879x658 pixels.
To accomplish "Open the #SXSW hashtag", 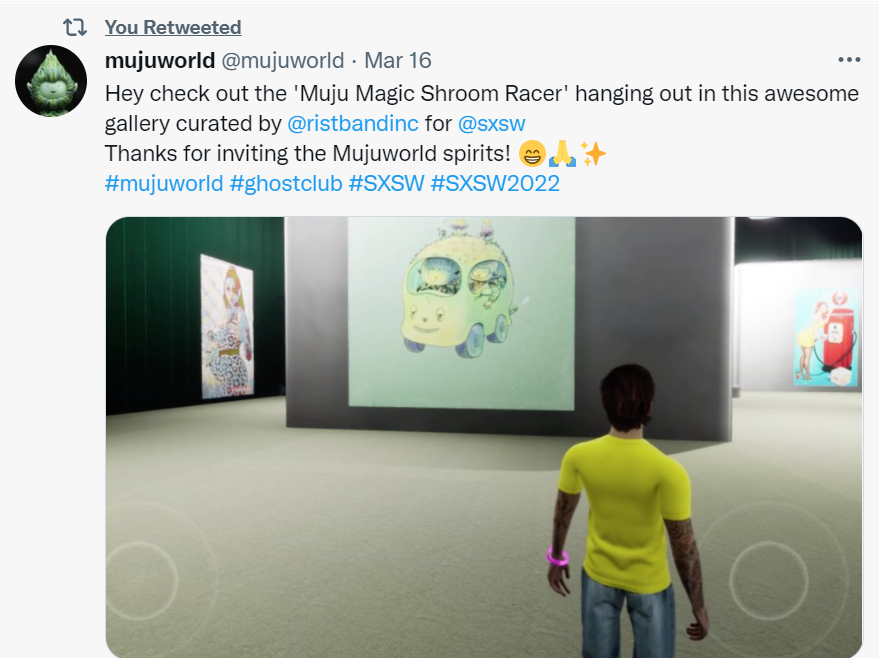I will [x=386, y=183].
